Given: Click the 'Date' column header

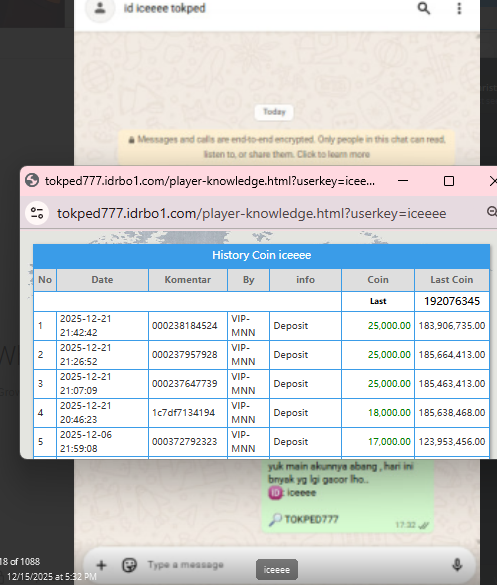Looking at the screenshot, I should [102, 280].
